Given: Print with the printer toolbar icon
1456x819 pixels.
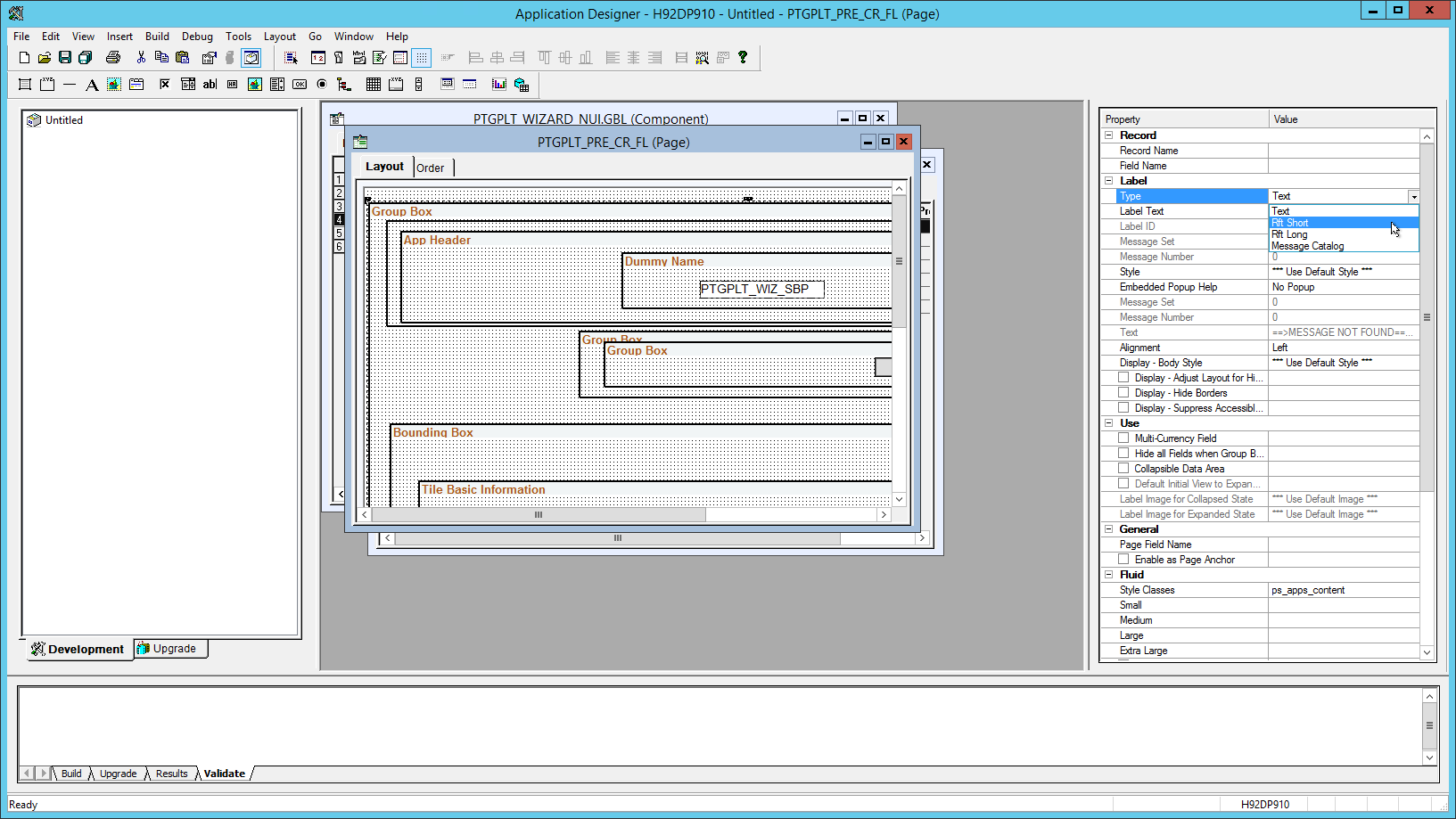Looking at the screenshot, I should pos(113,58).
